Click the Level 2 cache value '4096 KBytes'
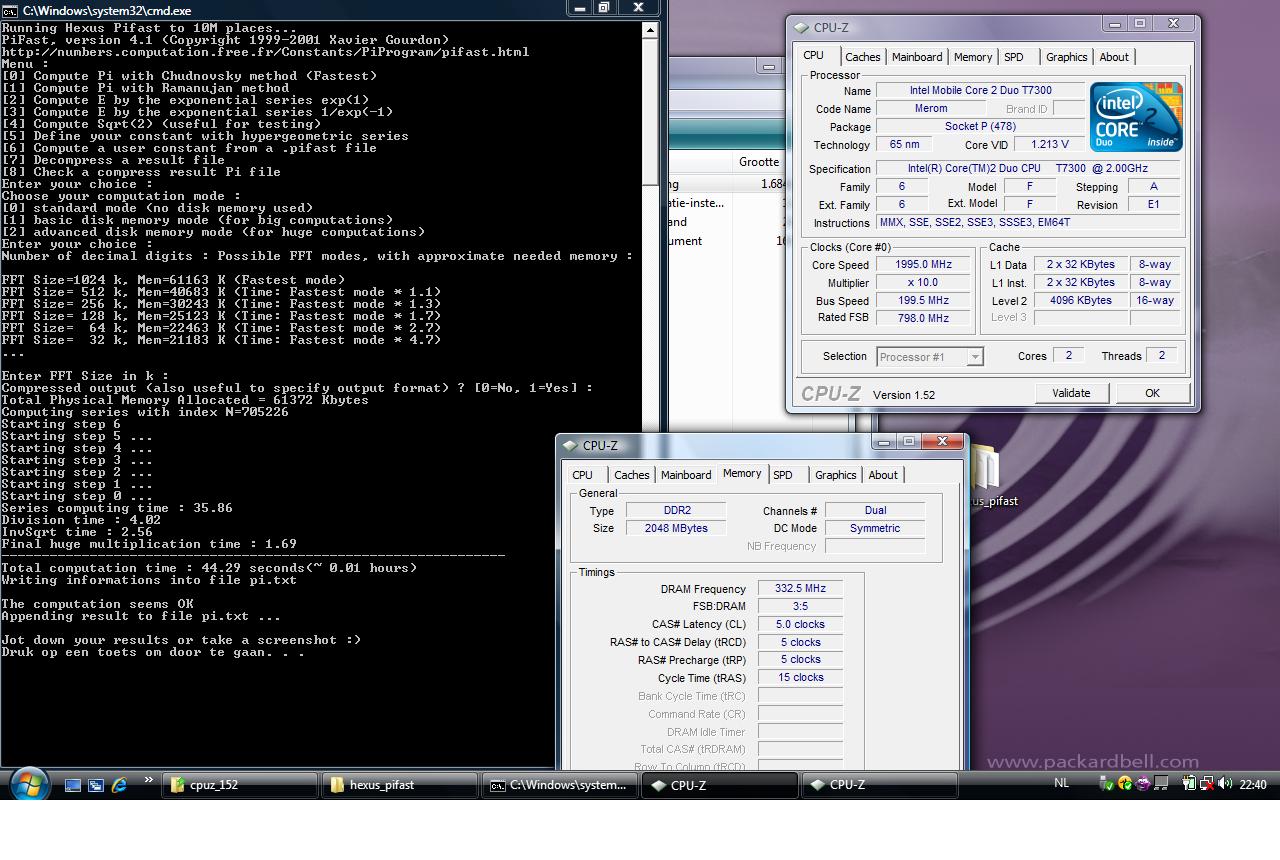The width and height of the screenshot is (1280, 860). [x=1080, y=300]
